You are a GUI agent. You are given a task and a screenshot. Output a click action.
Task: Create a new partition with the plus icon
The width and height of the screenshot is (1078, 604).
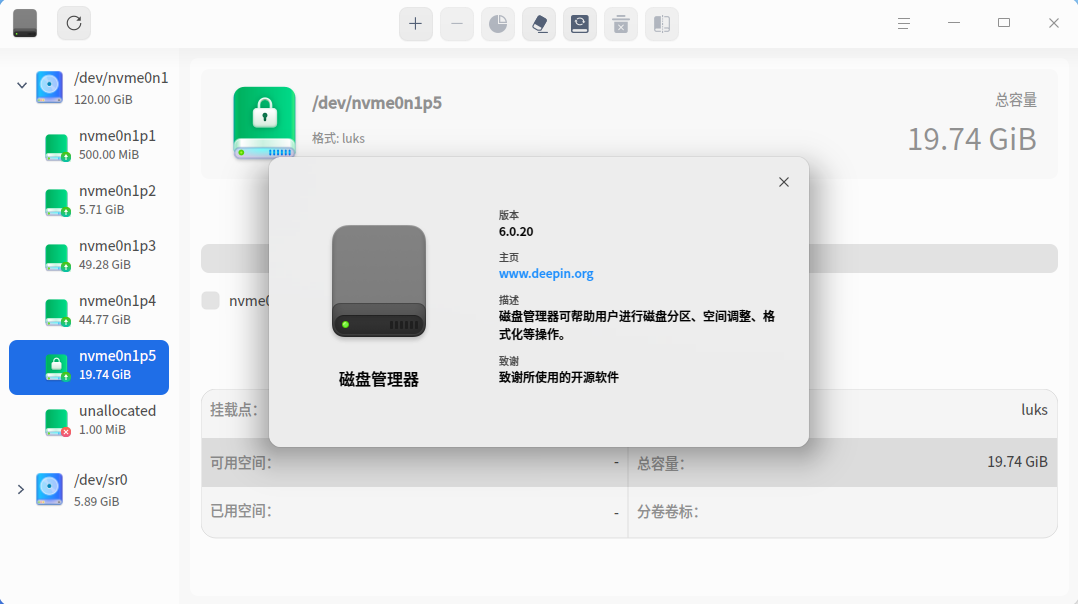[x=415, y=24]
